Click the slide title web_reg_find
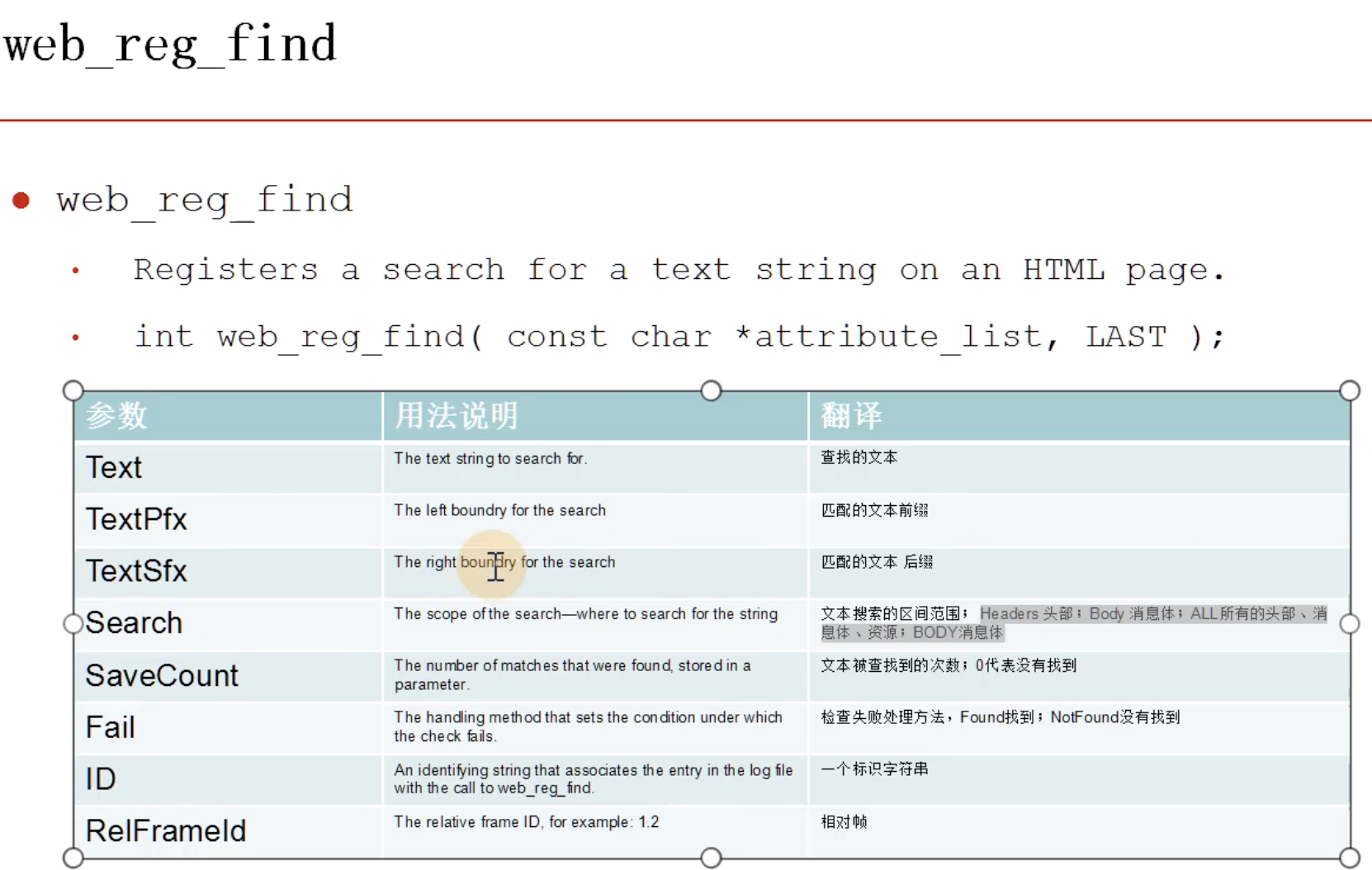The image size is (1372, 870). point(170,45)
